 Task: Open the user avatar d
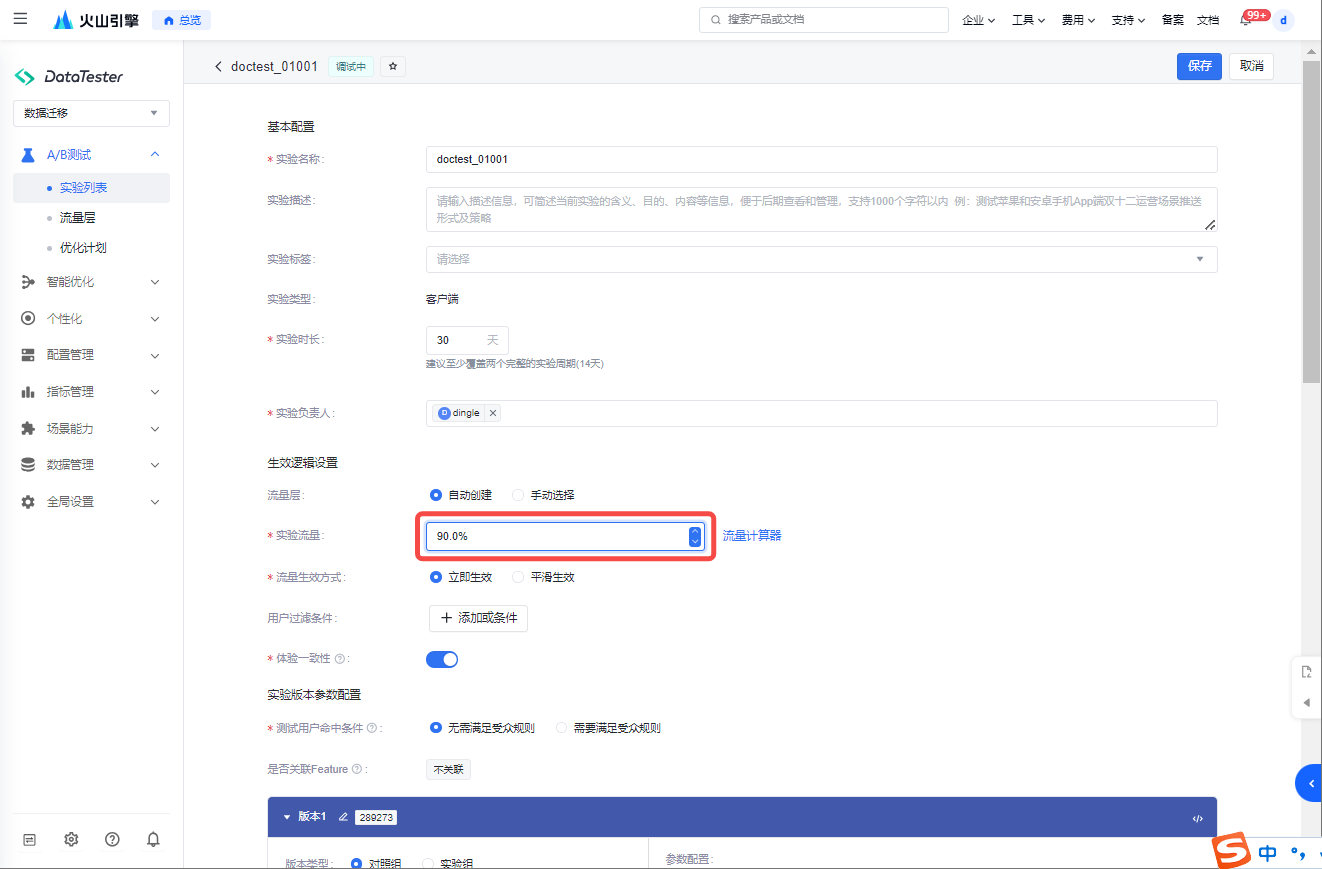coord(1283,20)
